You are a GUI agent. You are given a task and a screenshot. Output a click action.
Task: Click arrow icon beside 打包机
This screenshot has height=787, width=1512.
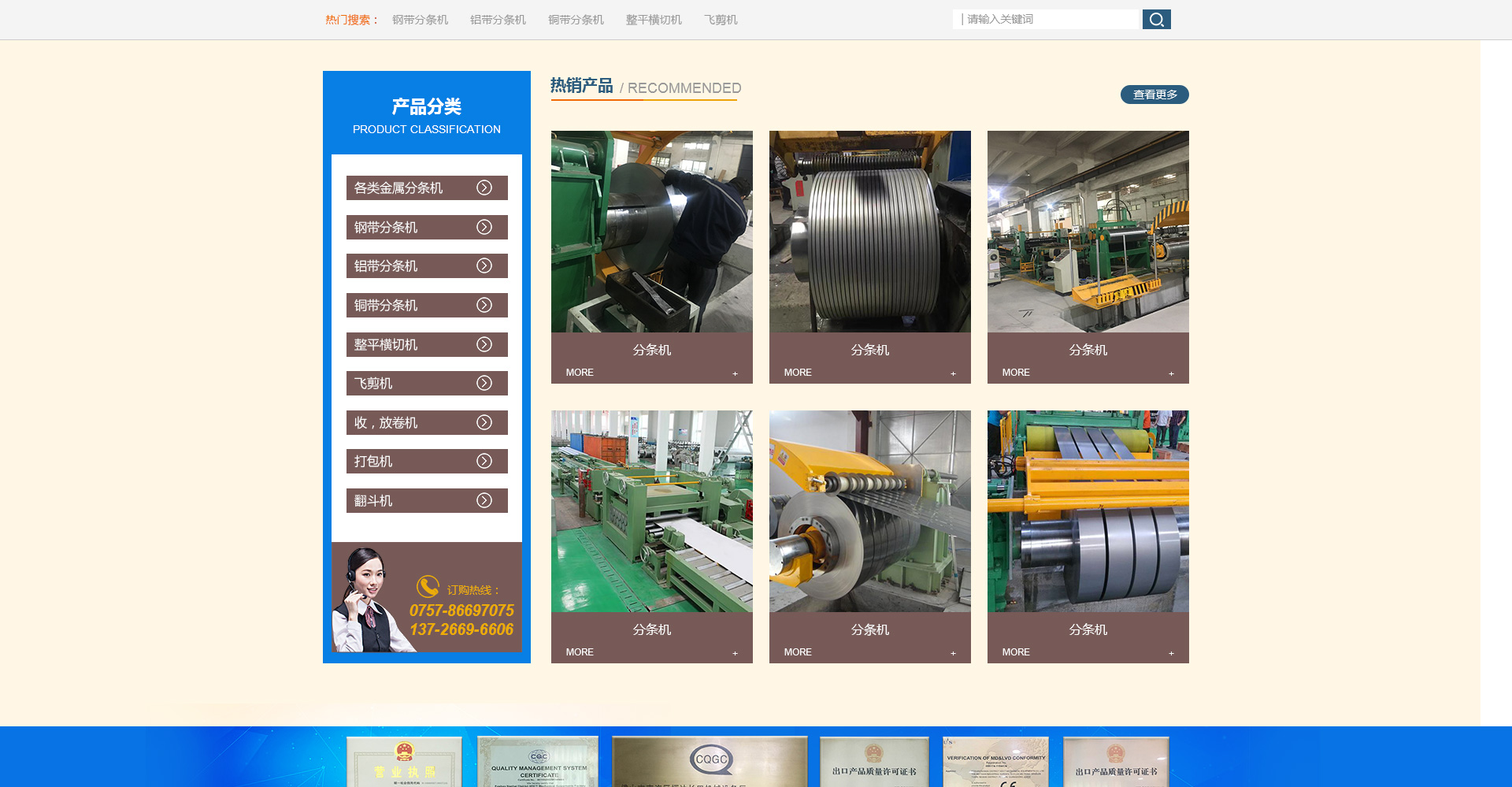tap(484, 461)
